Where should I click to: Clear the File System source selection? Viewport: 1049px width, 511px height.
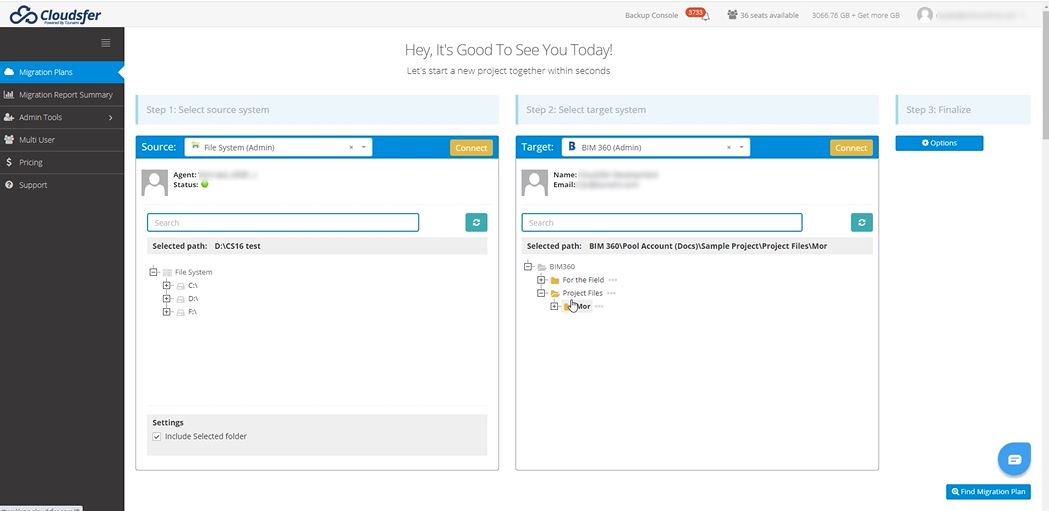[x=351, y=148]
